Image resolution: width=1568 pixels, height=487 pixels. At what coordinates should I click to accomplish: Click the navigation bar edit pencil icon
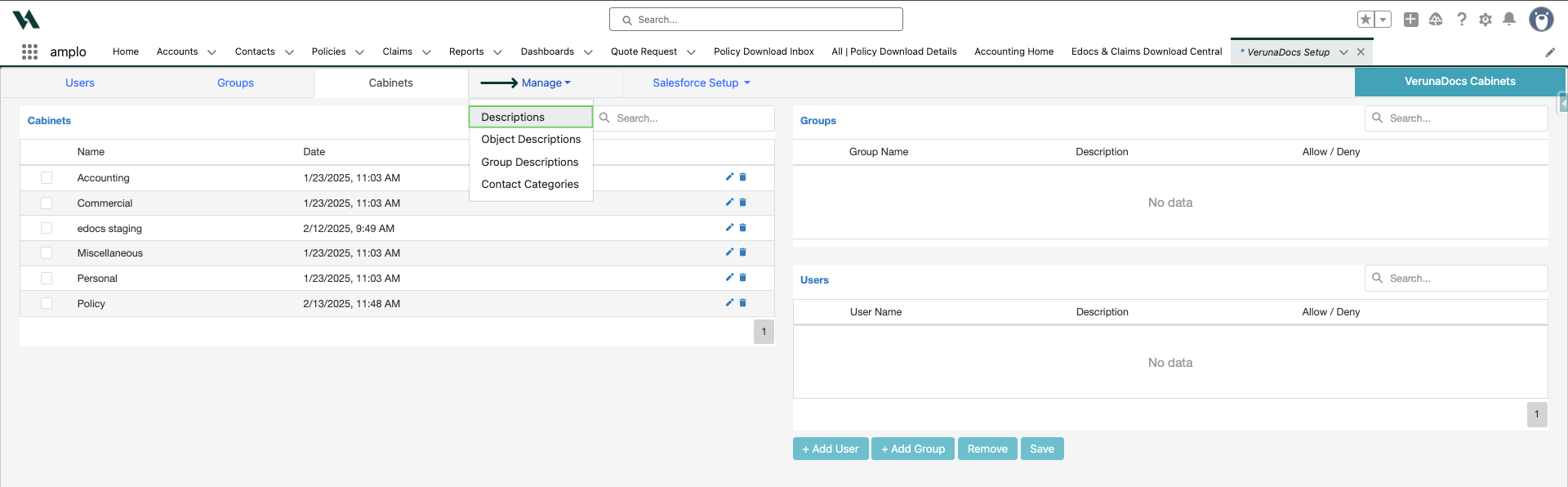click(1550, 52)
